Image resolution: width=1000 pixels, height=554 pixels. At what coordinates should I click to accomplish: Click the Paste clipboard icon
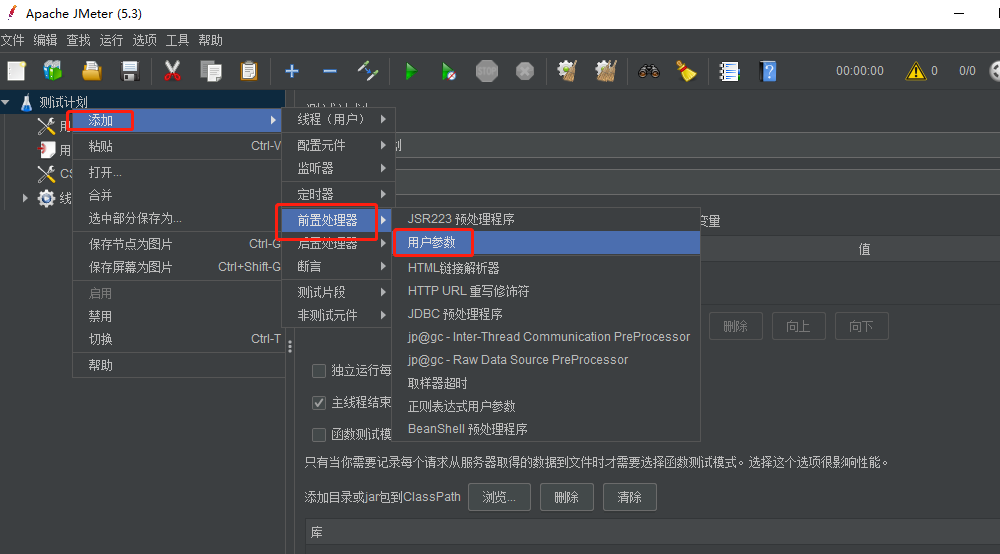pyautogui.click(x=249, y=71)
